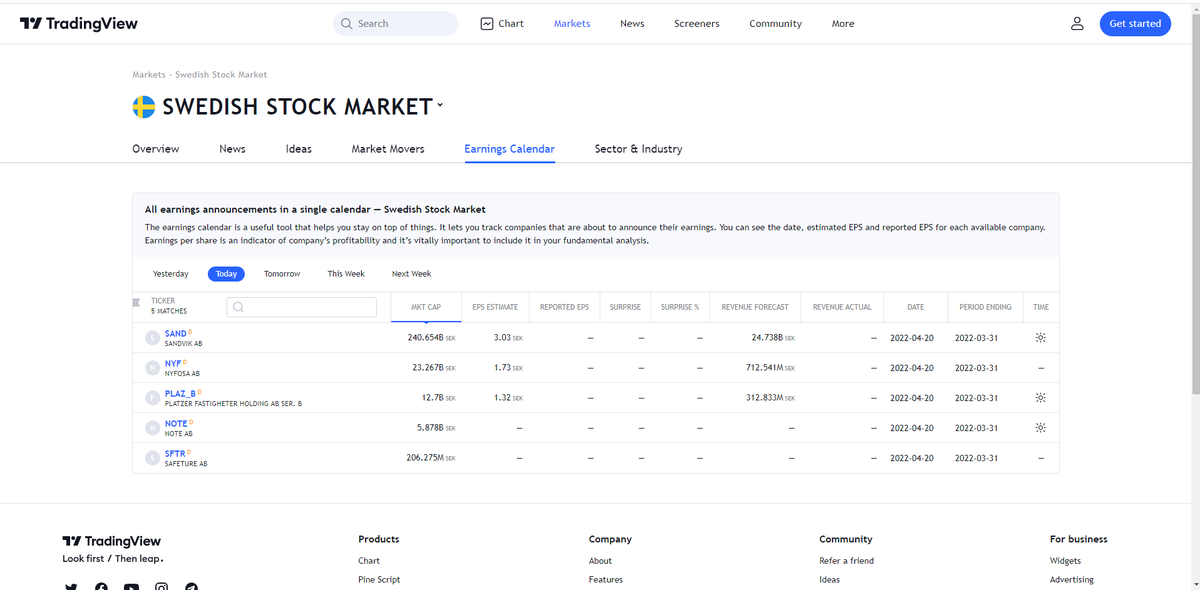Sort by the Revenue Actual column
The height and width of the screenshot is (590, 1200).
842,307
